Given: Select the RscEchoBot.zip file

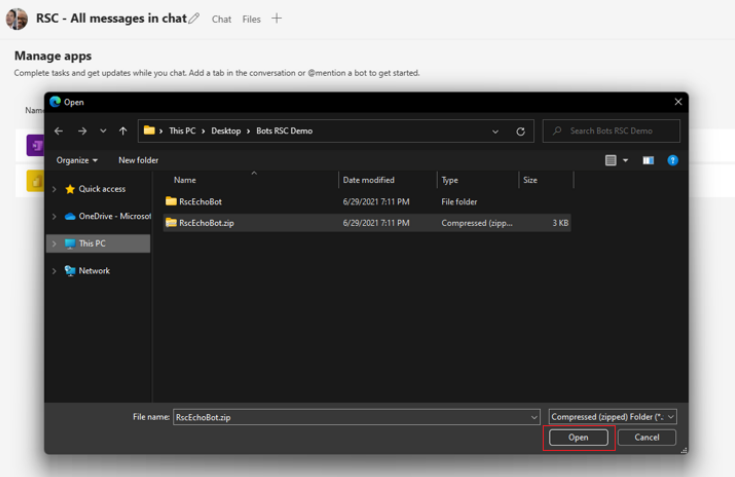Looking at the screenshot, I should [x=206, y=223].
